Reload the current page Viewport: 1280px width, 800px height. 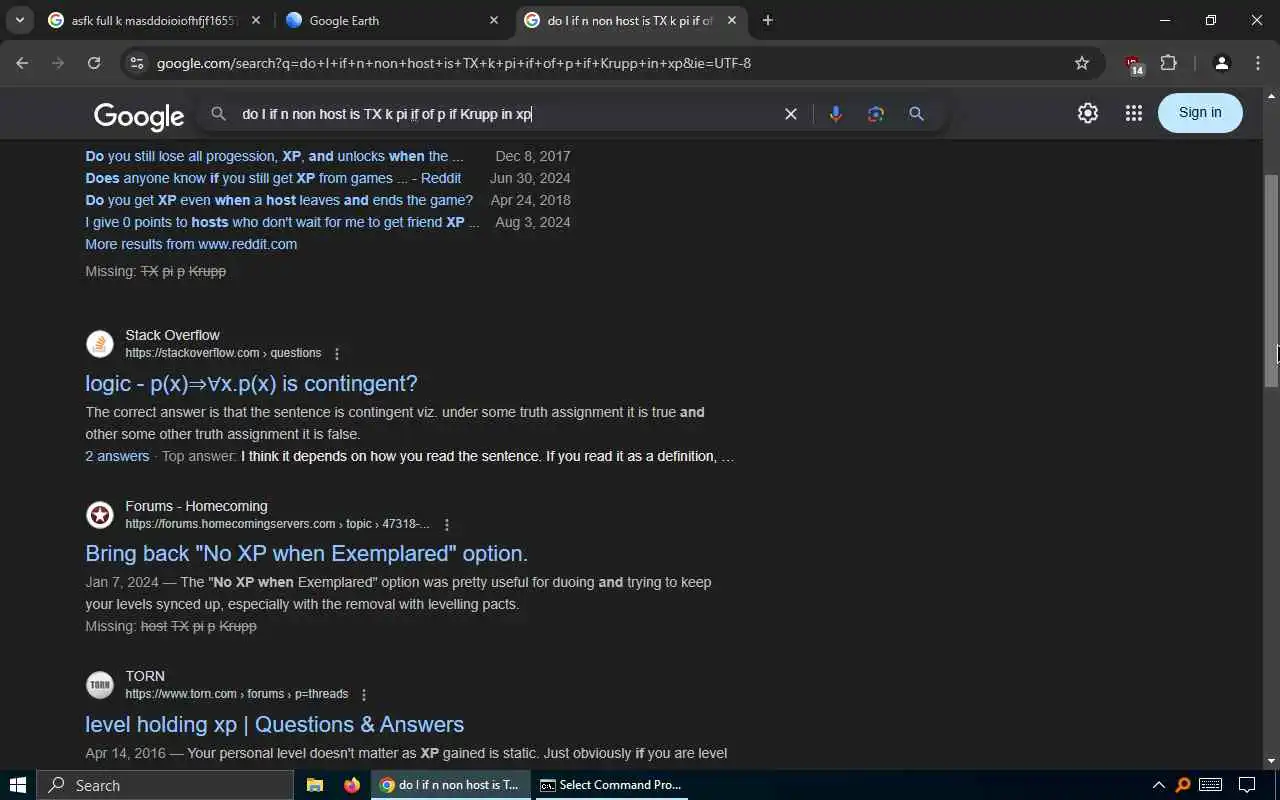94,63
